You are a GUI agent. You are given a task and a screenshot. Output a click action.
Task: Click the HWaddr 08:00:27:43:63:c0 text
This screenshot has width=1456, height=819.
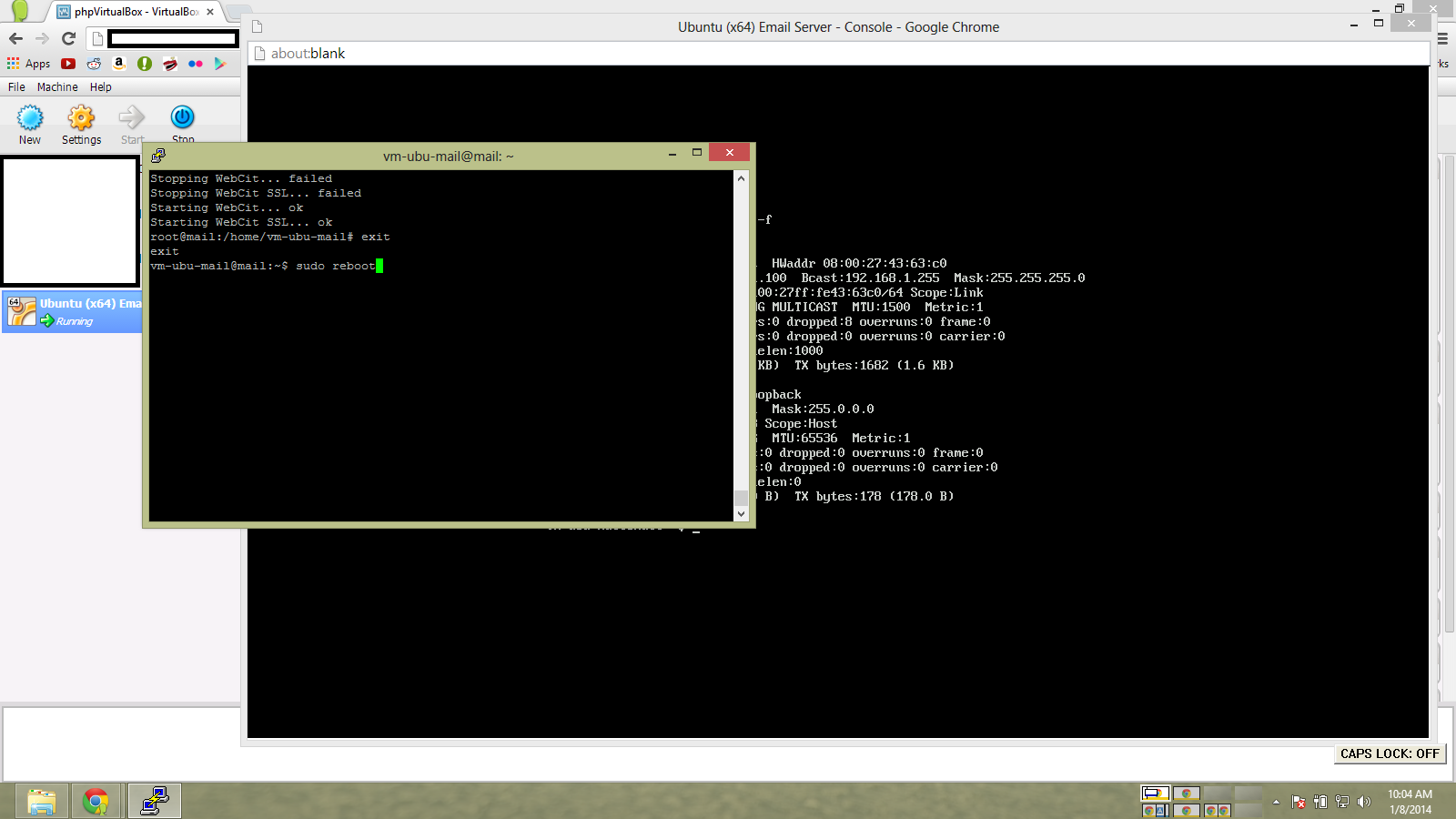pos(859,263)
